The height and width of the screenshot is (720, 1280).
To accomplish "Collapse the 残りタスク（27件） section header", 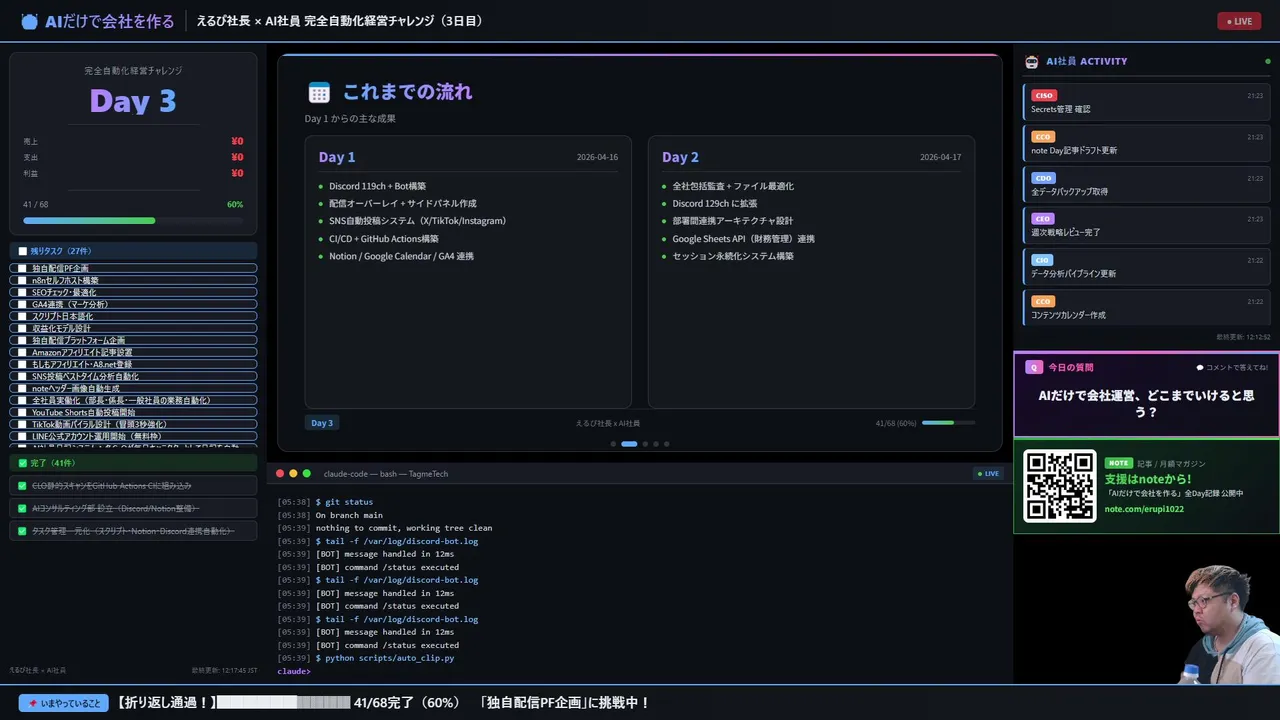I will (133, 251).
